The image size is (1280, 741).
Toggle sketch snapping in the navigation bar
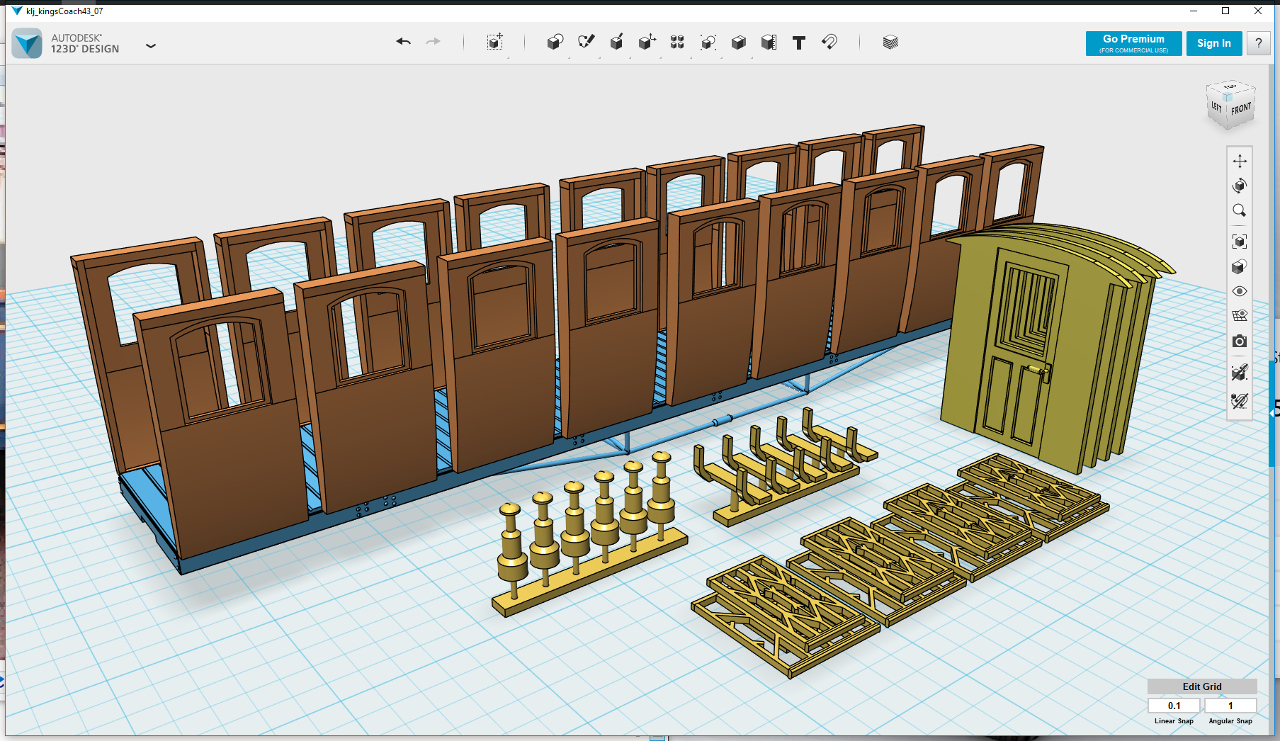tap(1240, 372)
